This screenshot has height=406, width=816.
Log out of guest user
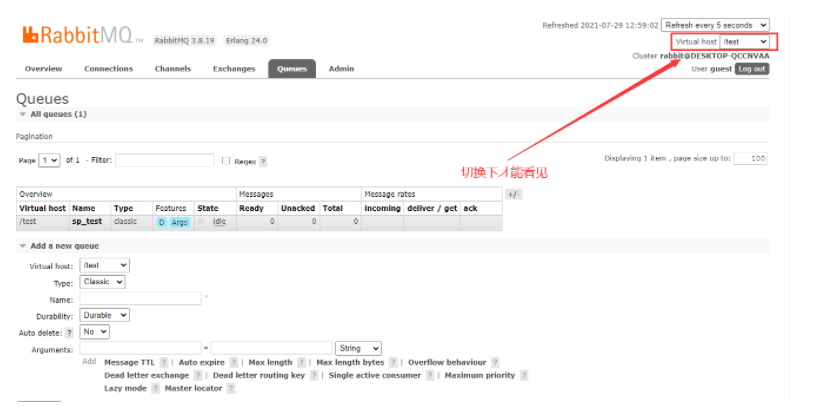752,69
